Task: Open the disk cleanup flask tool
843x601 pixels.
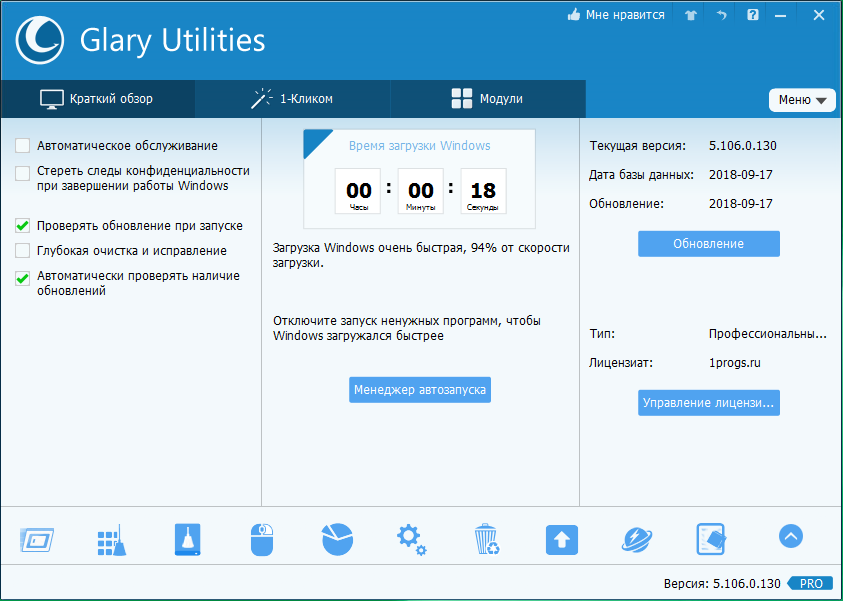Action: click(186, 538)
